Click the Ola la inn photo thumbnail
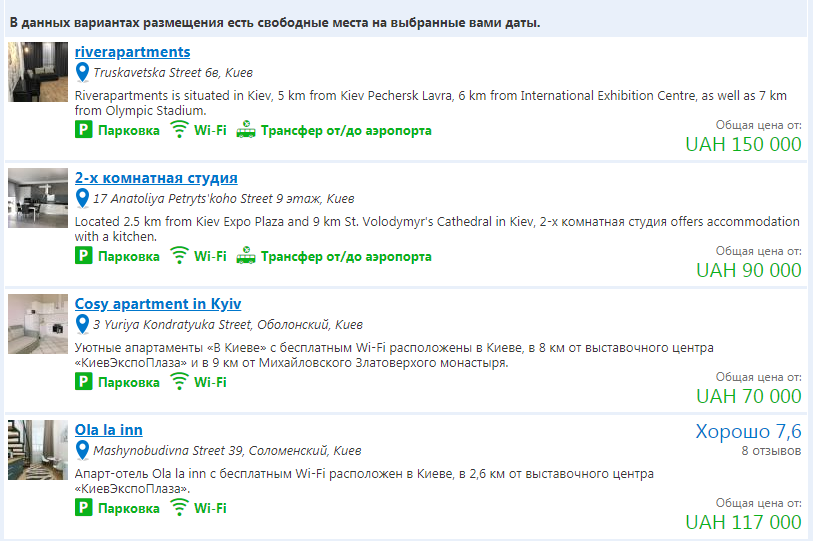This screenshot has width=817, height=541. [x=37, y=450]
